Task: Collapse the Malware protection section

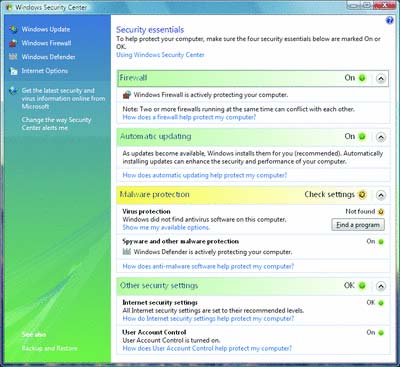Action: tap(381, 195)
